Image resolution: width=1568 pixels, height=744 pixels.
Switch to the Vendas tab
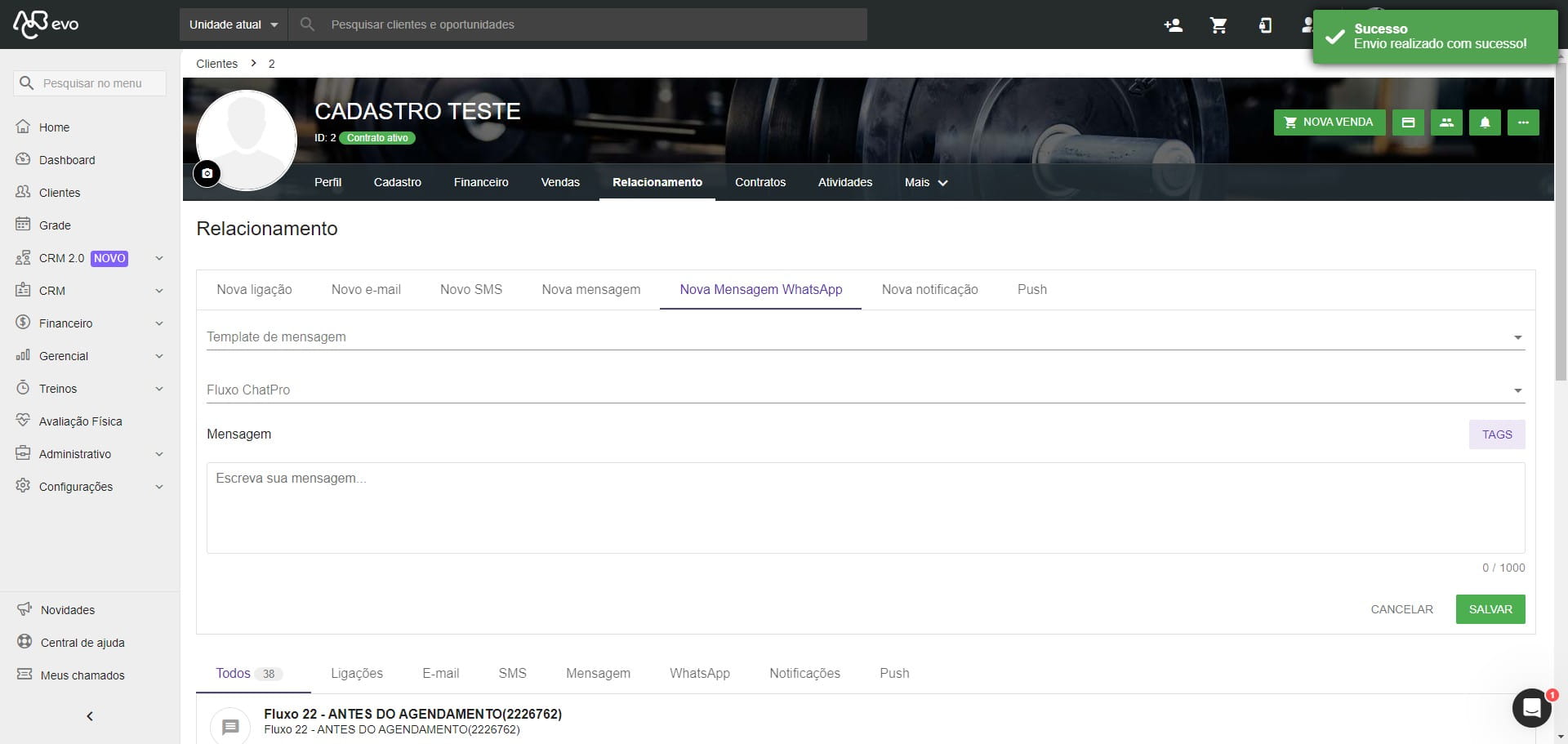[x=560, y=182]
